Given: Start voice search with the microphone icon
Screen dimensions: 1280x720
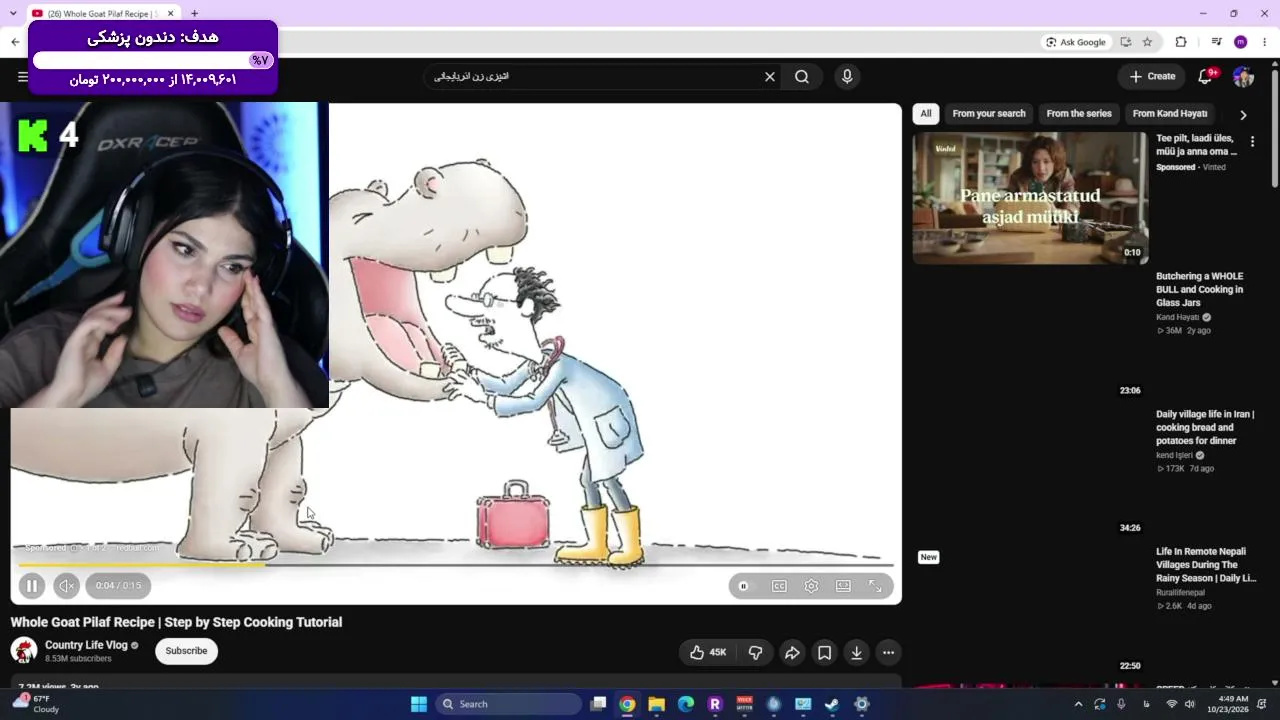Looking at the screenshot, I should (x=847, y=77).
